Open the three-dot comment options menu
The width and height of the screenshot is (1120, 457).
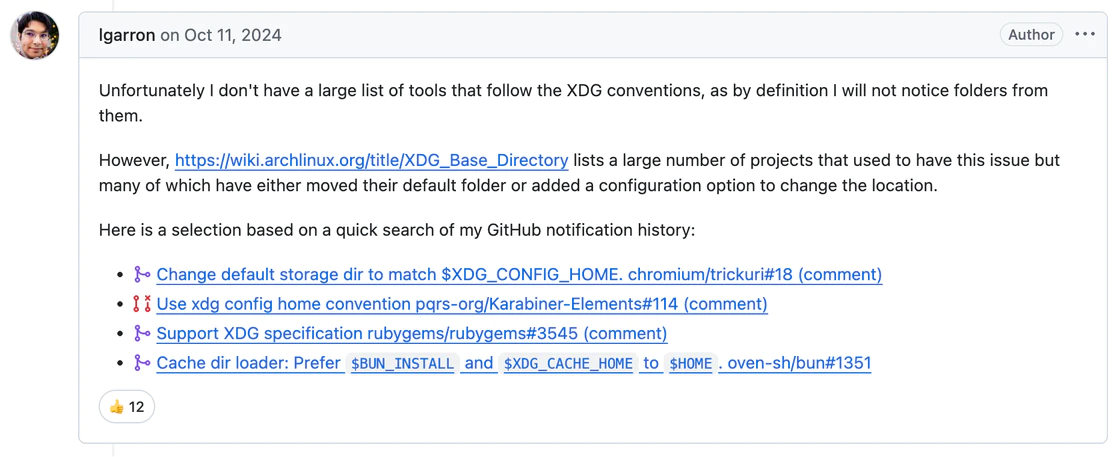click(1085, 34)
